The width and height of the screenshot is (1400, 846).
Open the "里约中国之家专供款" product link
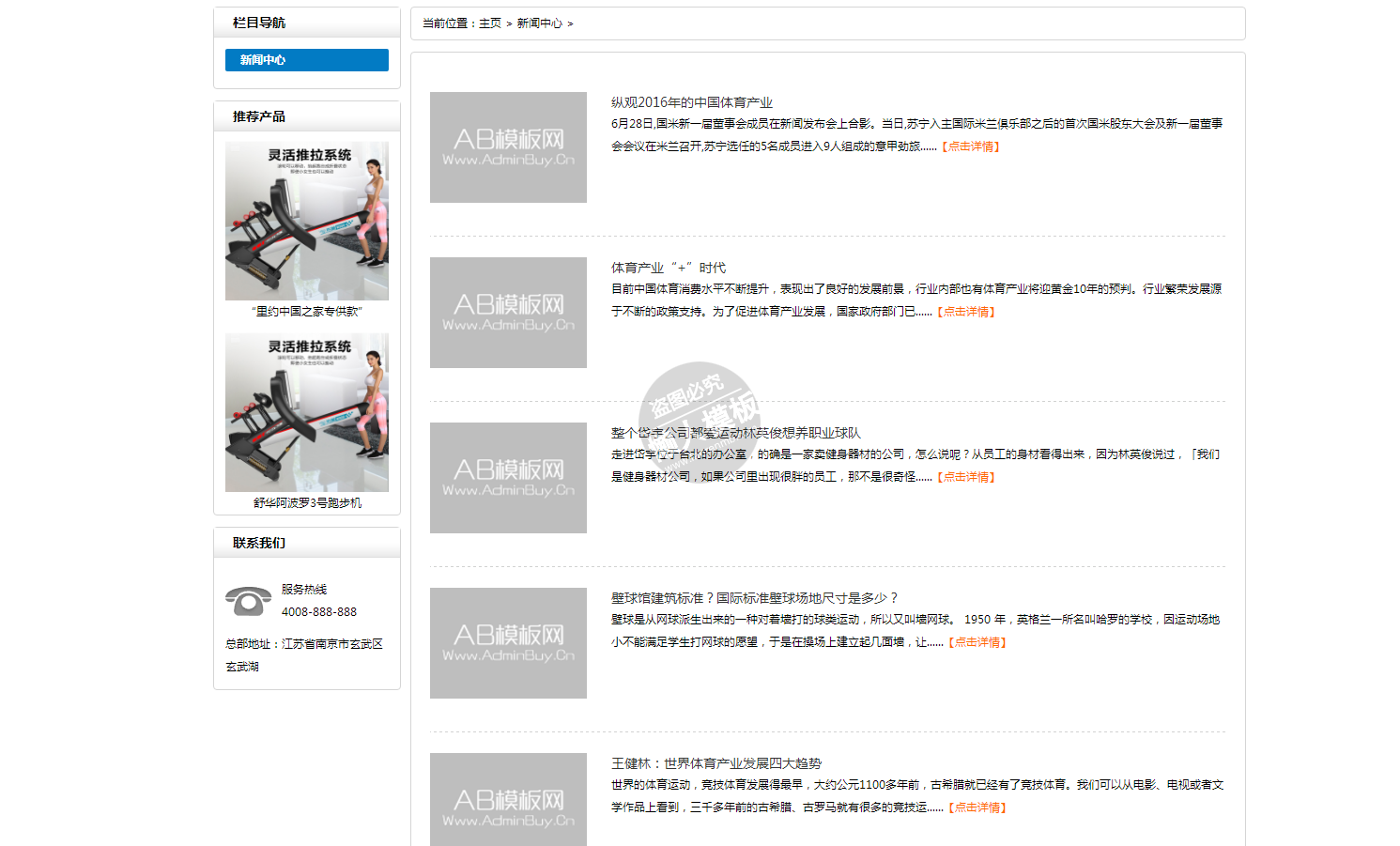tap(307, 312)
